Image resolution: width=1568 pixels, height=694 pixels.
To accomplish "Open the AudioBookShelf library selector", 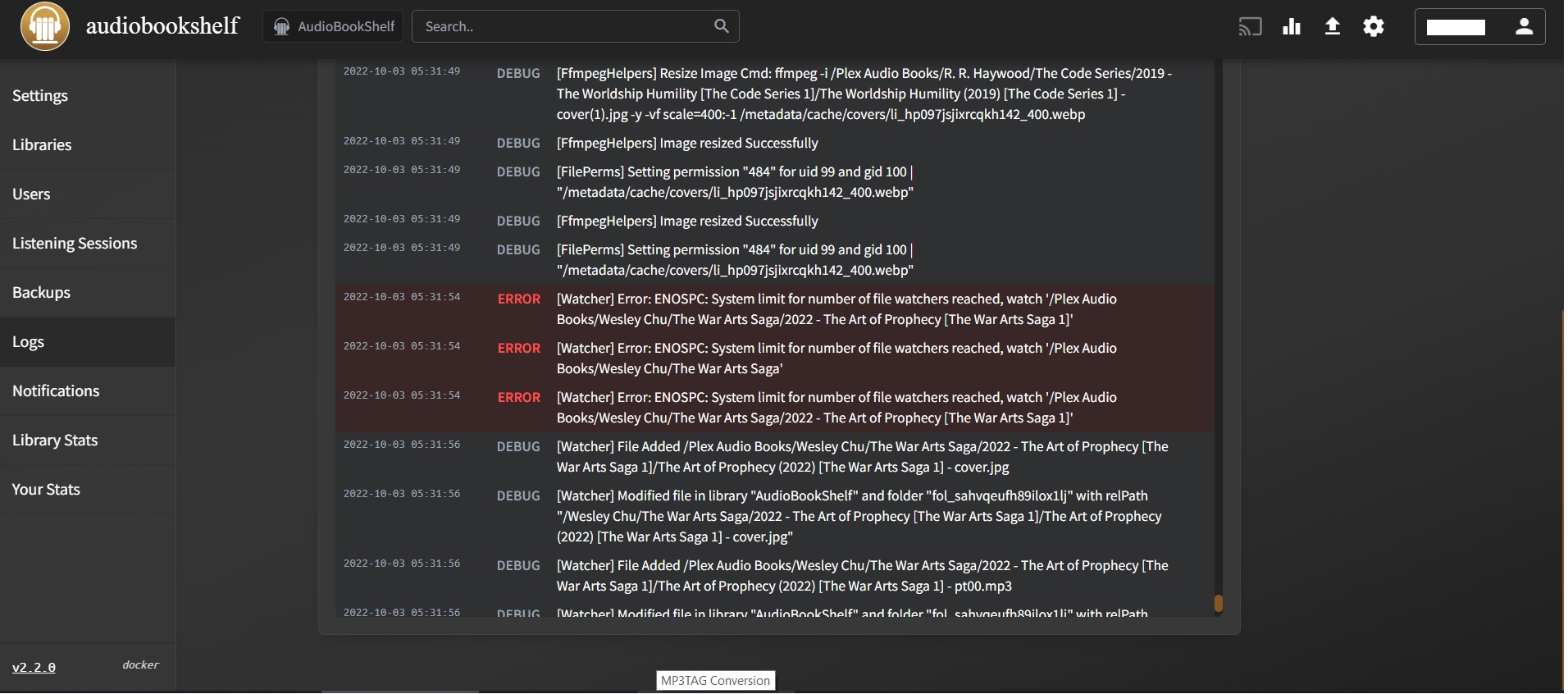I will pos(334,26).
